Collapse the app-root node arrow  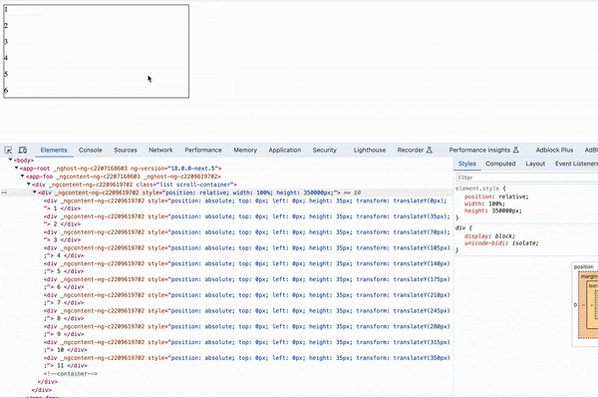[17, 168]
